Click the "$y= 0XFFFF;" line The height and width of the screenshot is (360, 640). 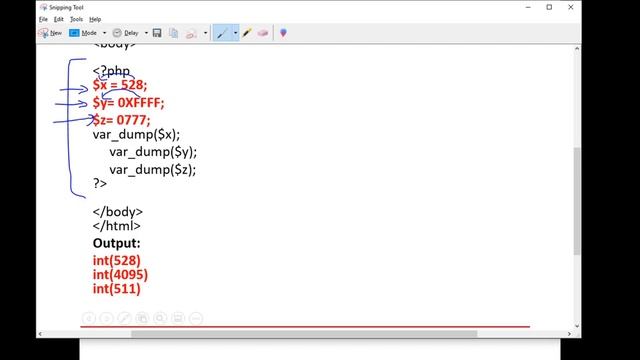(x=129, y=103)
